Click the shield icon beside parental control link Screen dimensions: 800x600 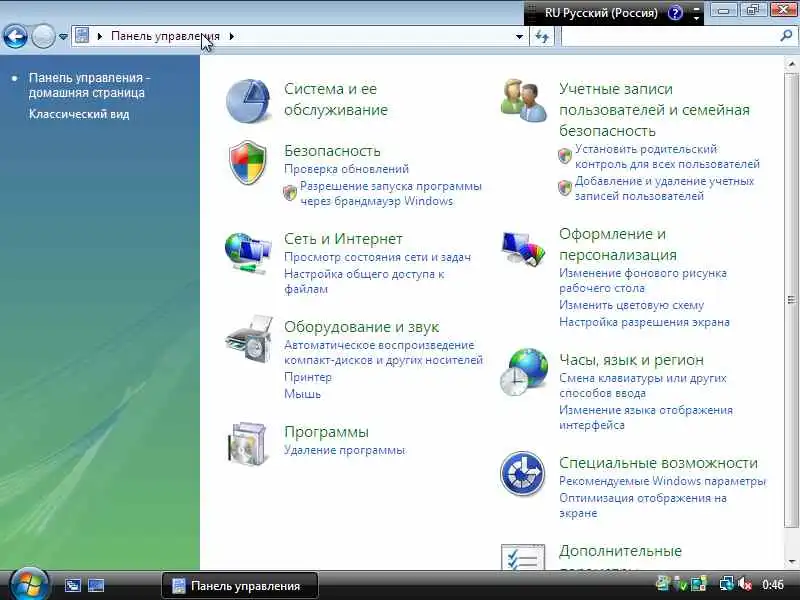point(565,156)
